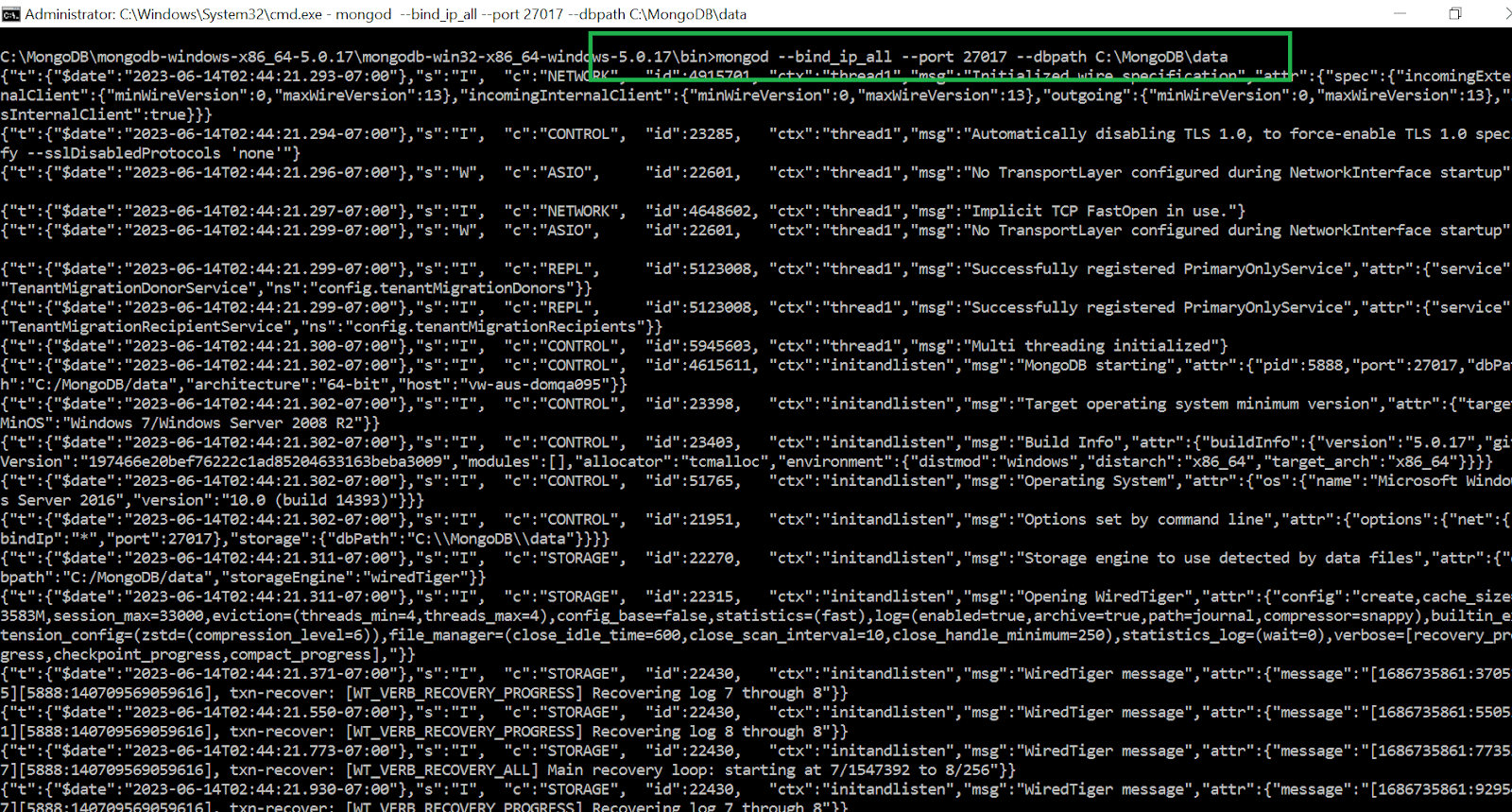Click the 'Operating System' log message

[x=1096, y=480]
